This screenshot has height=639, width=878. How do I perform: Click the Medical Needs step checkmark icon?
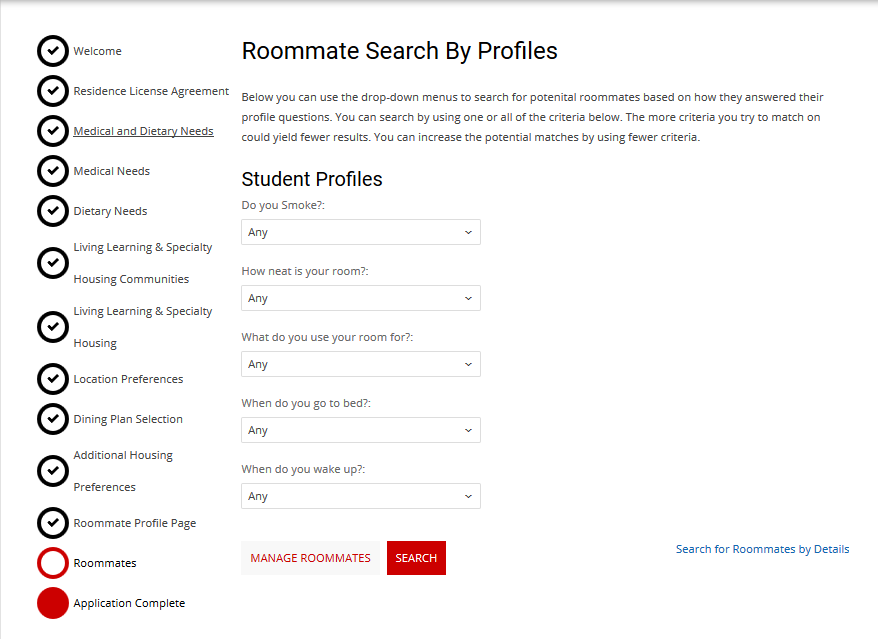53,171
